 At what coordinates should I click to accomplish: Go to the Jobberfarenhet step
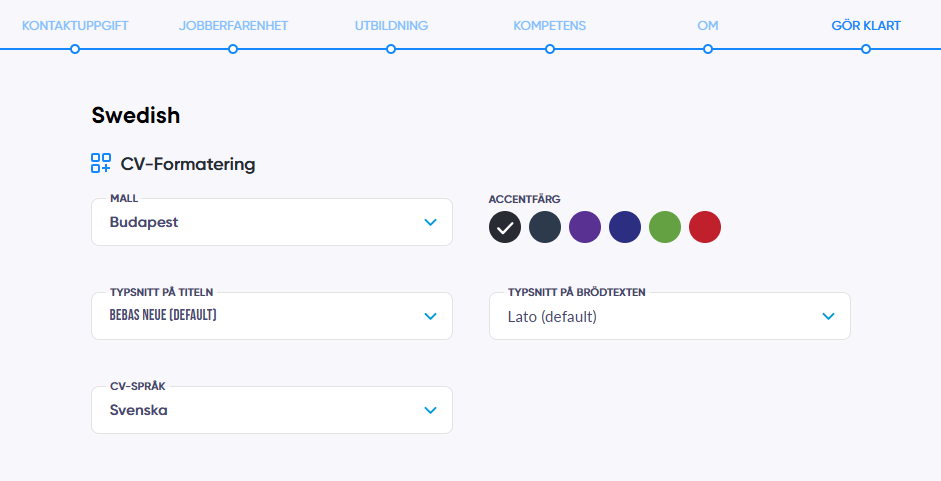click(x=233, y=26)
